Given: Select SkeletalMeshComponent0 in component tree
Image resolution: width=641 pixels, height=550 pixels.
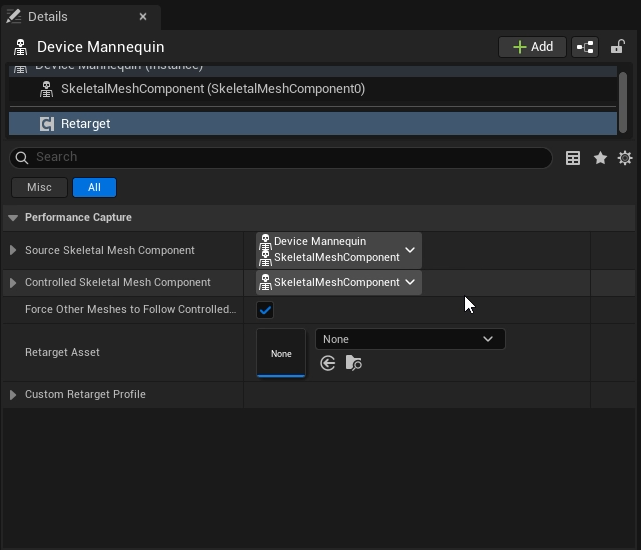Looking at the screenshot, I should (x=212, y=89).
